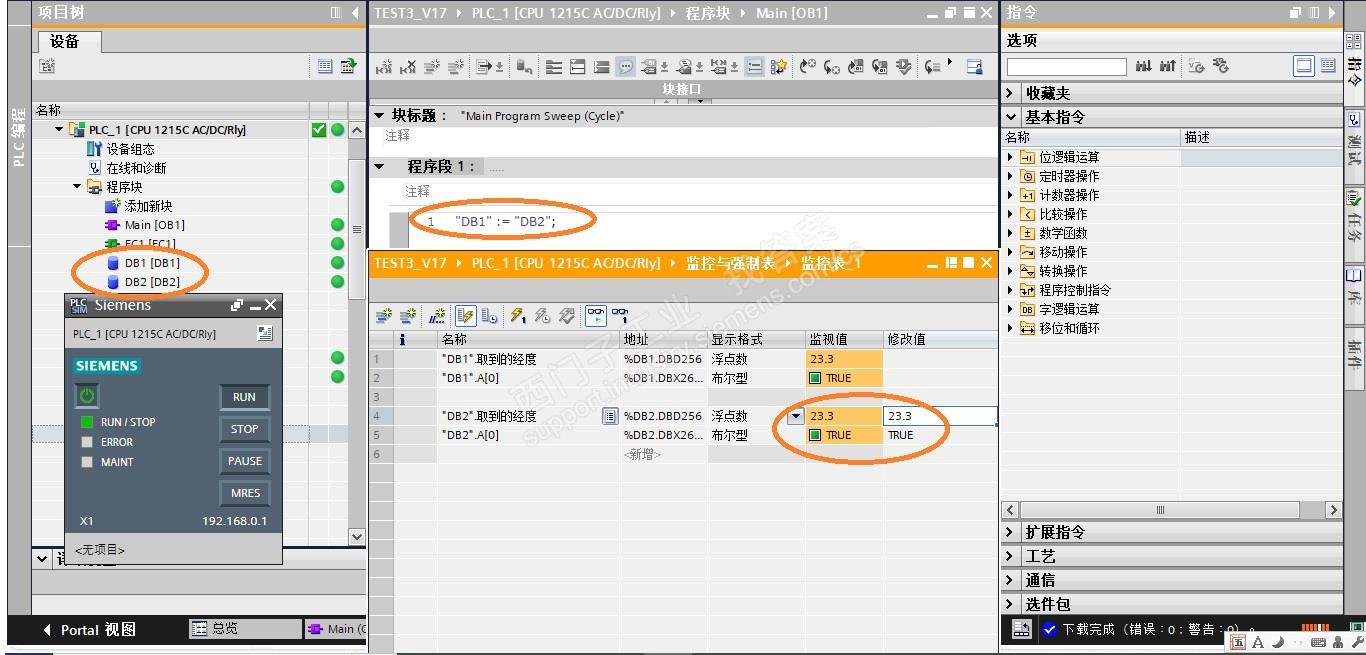Expand the 收藏夹 favorites section
This screenshot has height=655, width=1366.
[x=1011, y=93]
